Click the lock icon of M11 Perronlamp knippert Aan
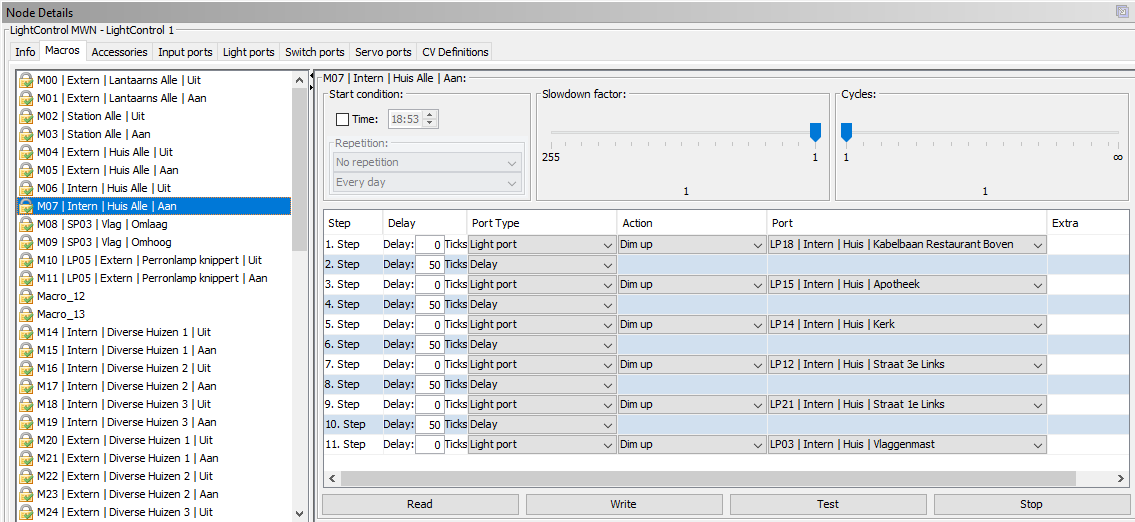Viewport: 1135px width, 522px height. (x=27, y=278)
